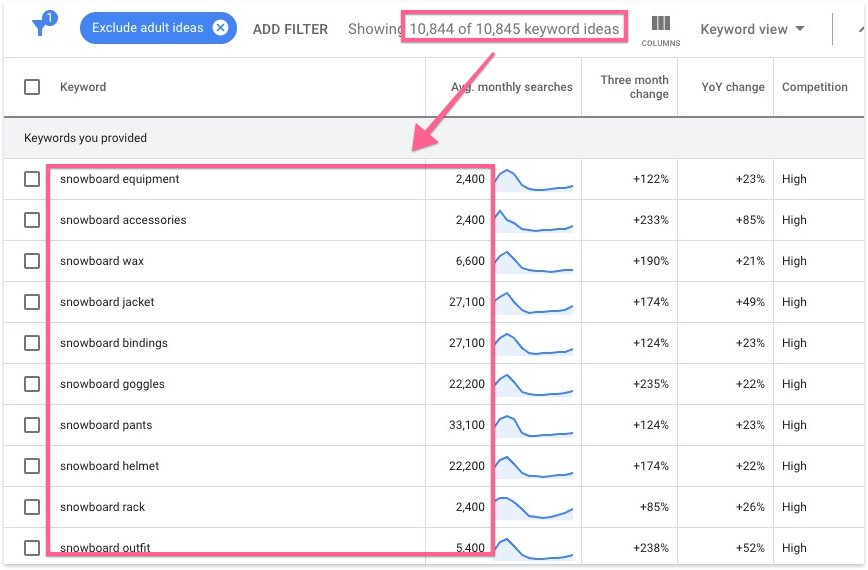Click the Competition column header

[814, 87]
